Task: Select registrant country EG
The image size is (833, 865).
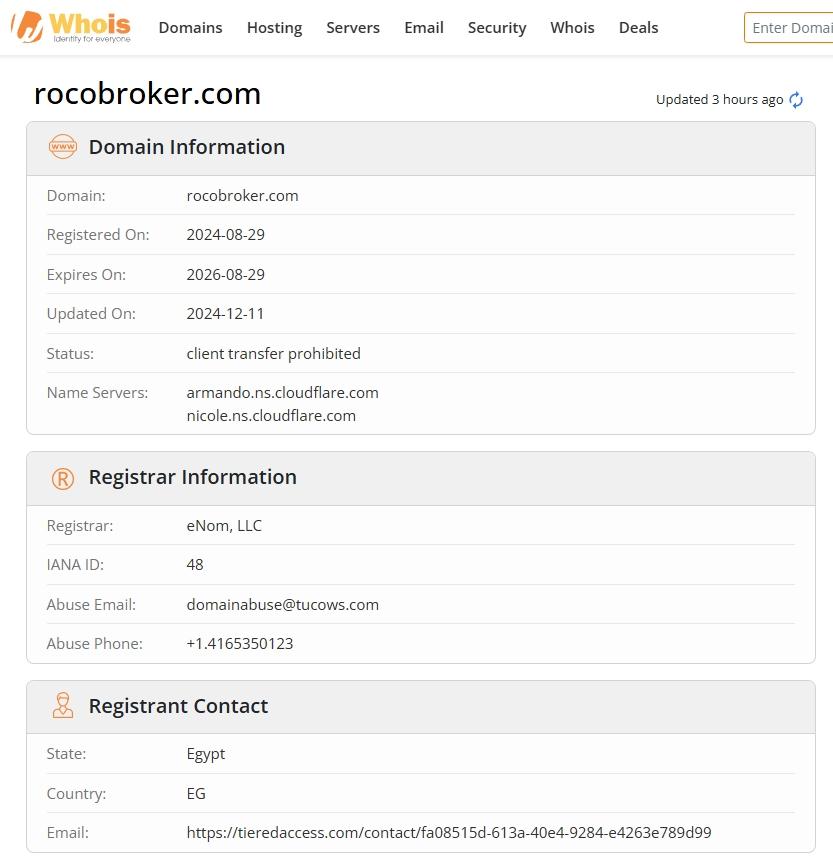Action: [196, 794]
